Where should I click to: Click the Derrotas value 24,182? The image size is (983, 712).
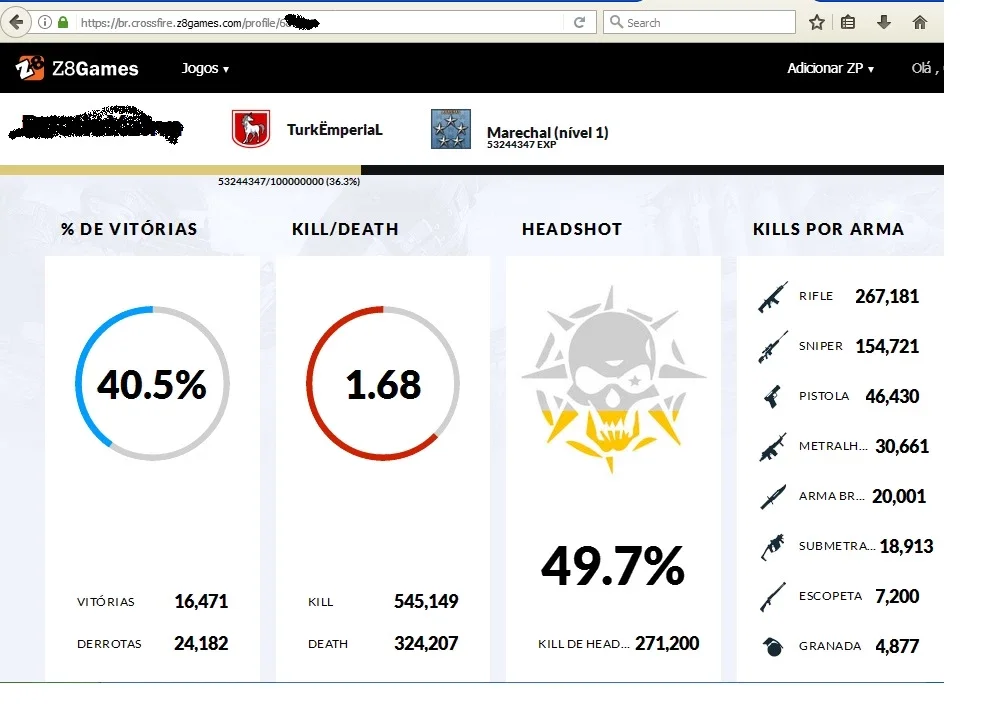[201, 644]
